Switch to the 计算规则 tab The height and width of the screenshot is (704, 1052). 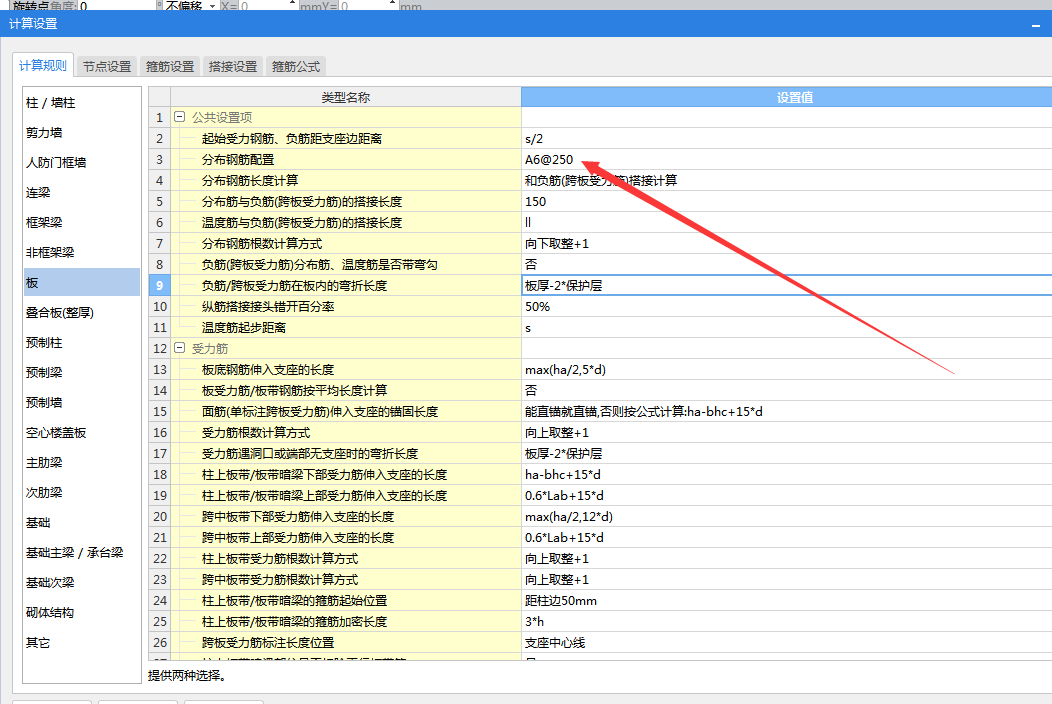click(x=43, y=66)
